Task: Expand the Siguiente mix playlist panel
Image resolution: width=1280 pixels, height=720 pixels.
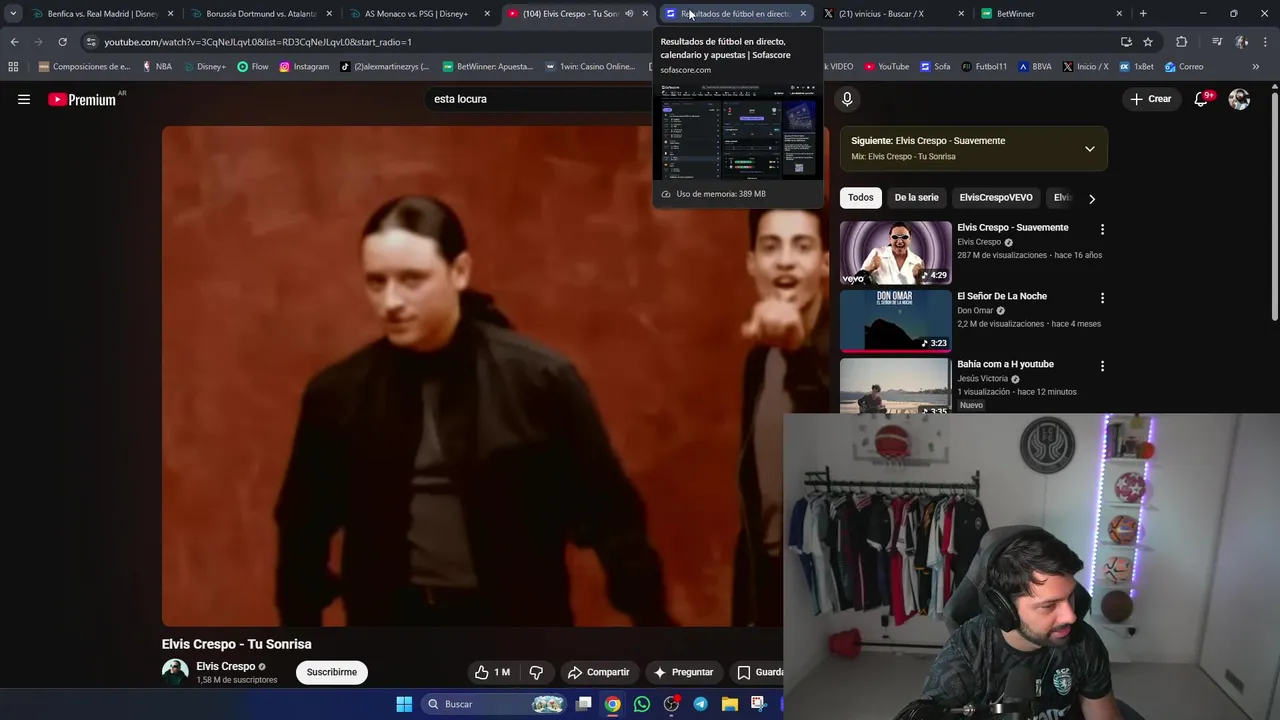Action: [1090, 149]
